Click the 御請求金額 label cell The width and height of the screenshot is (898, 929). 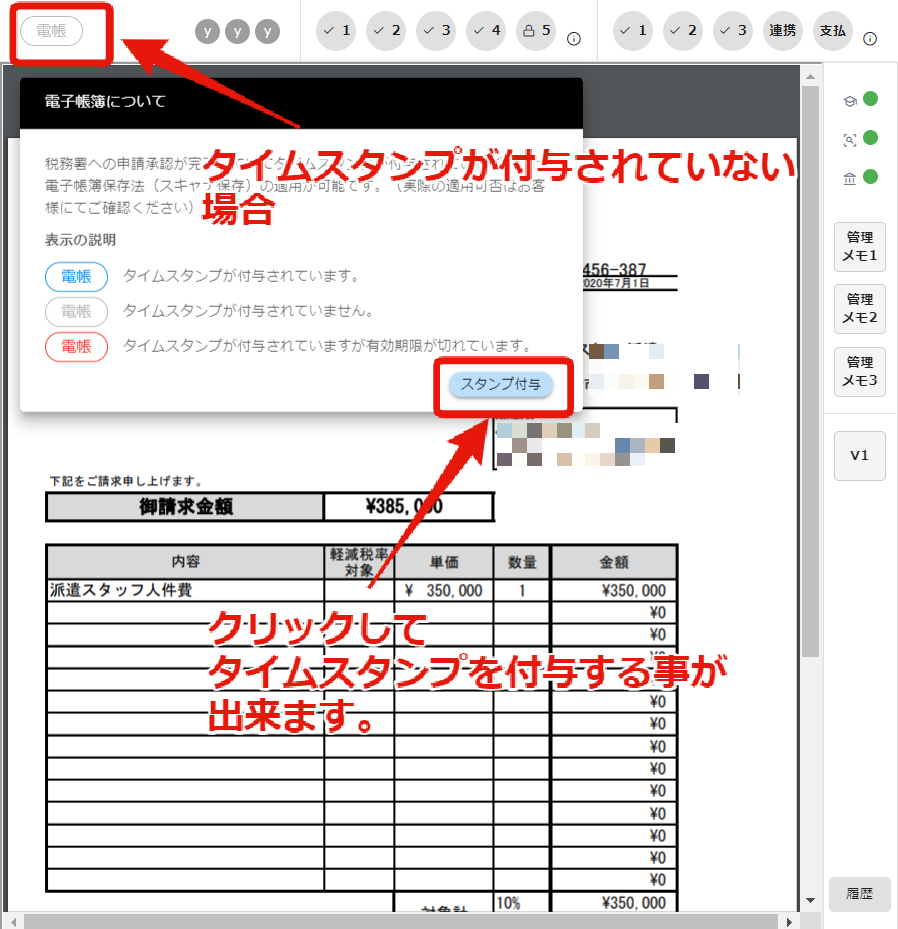coord(185,507)
